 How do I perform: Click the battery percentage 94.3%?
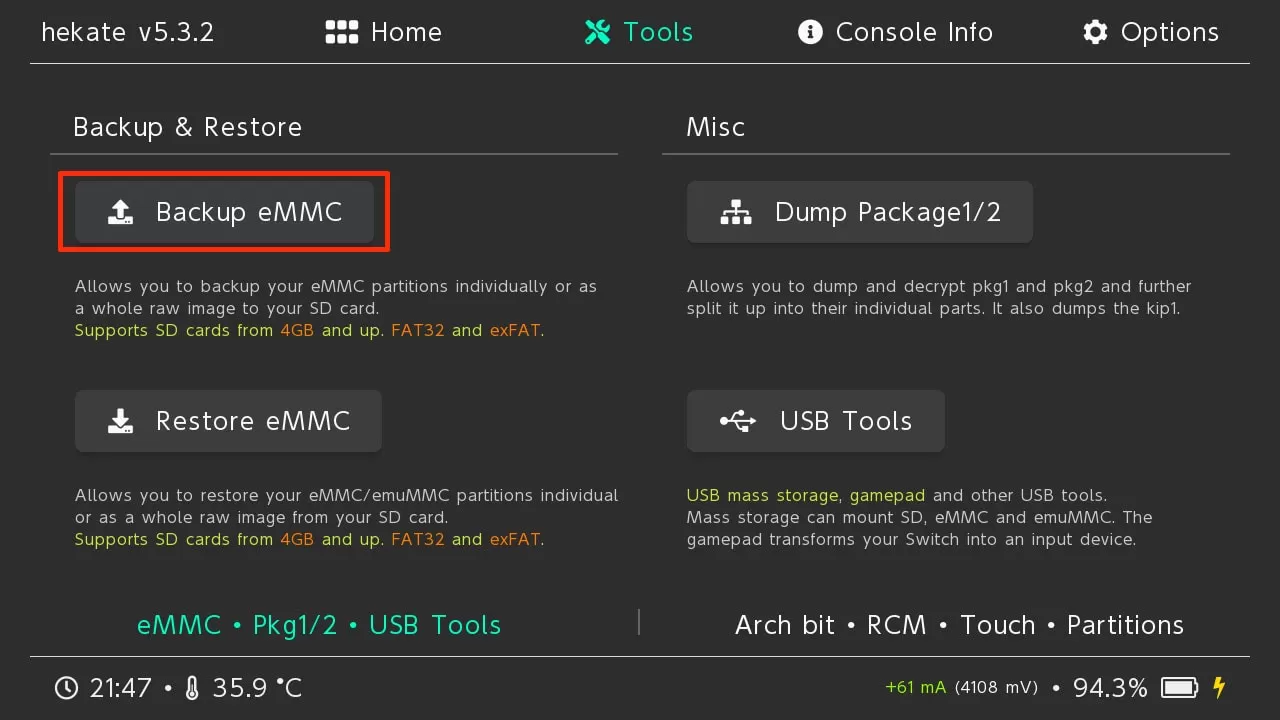[1110, 688]
